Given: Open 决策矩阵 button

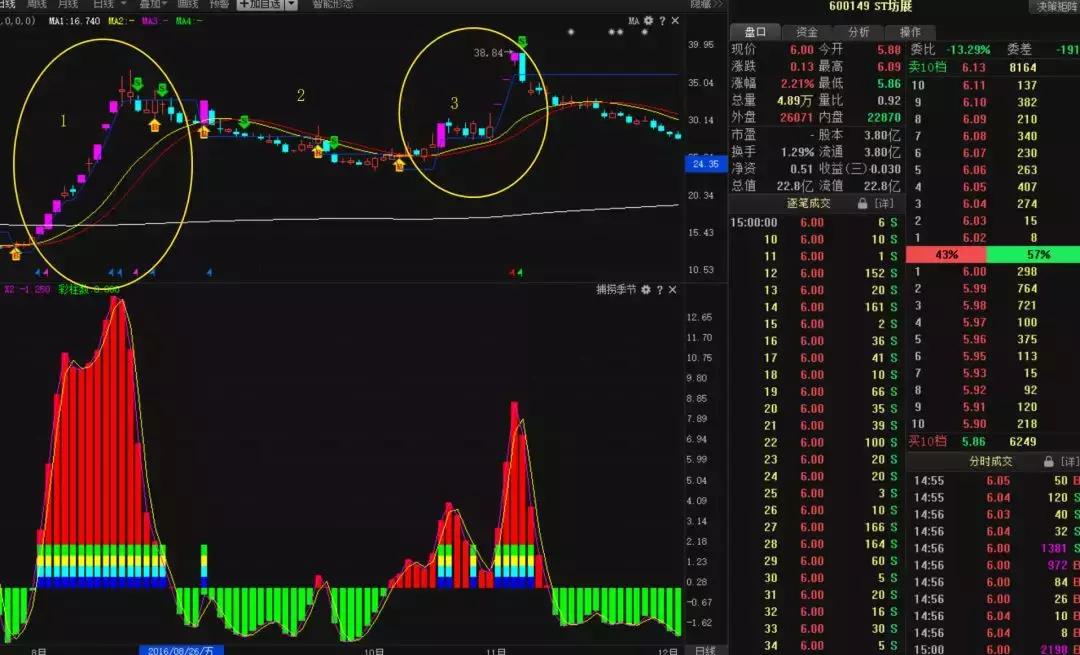Looking at the screenshot, I should coord(1055,7).
